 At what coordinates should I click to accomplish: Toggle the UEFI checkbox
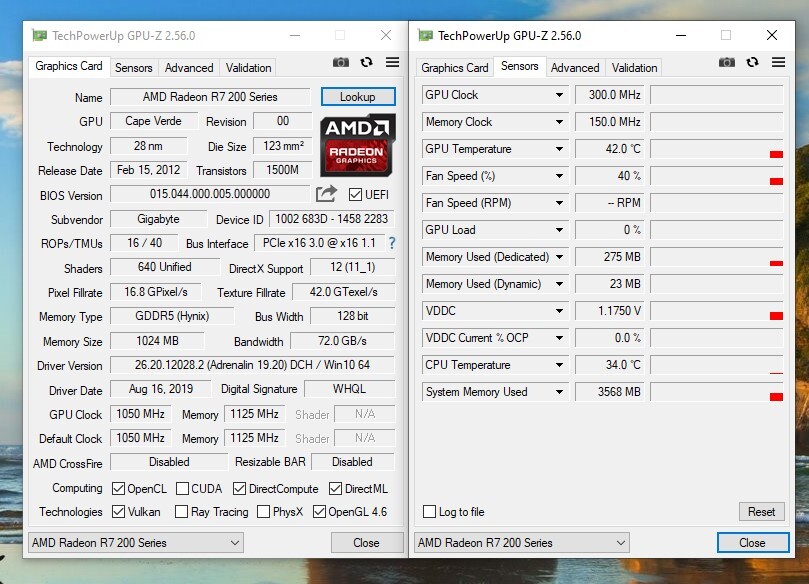click(355, 194)
